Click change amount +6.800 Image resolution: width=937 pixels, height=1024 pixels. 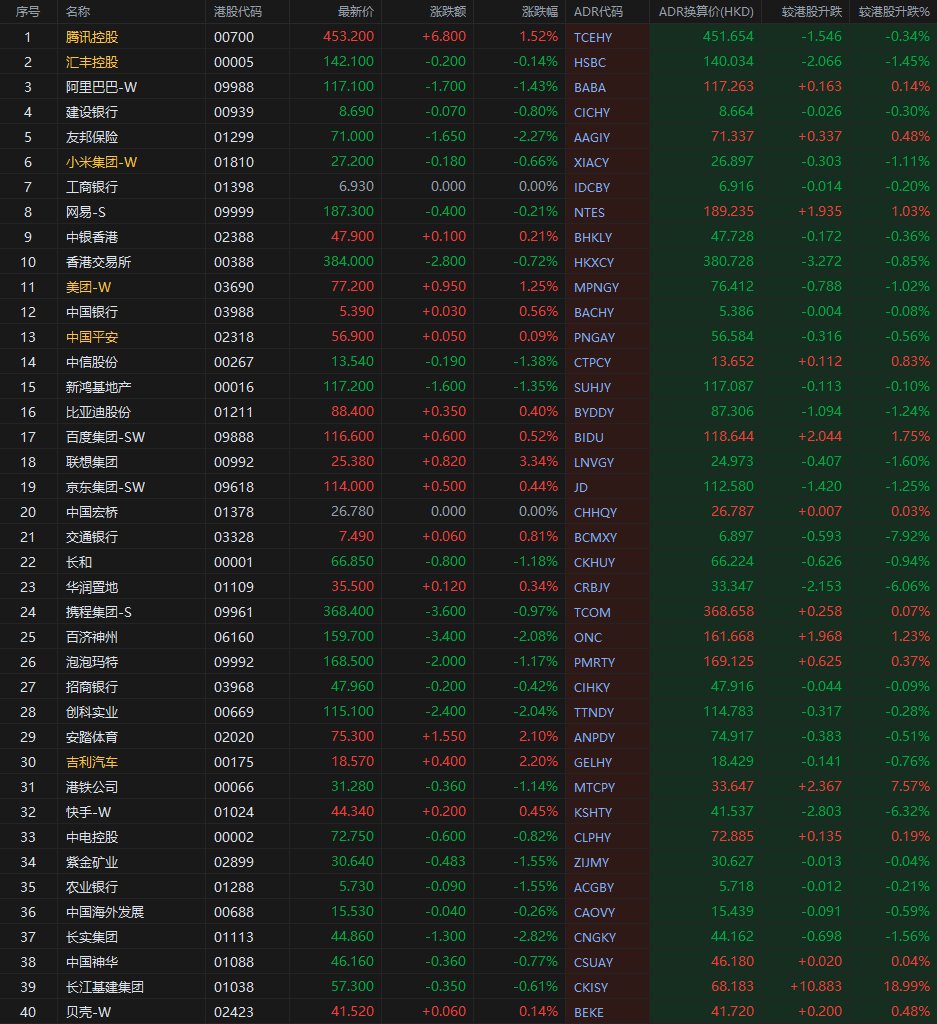444,36
